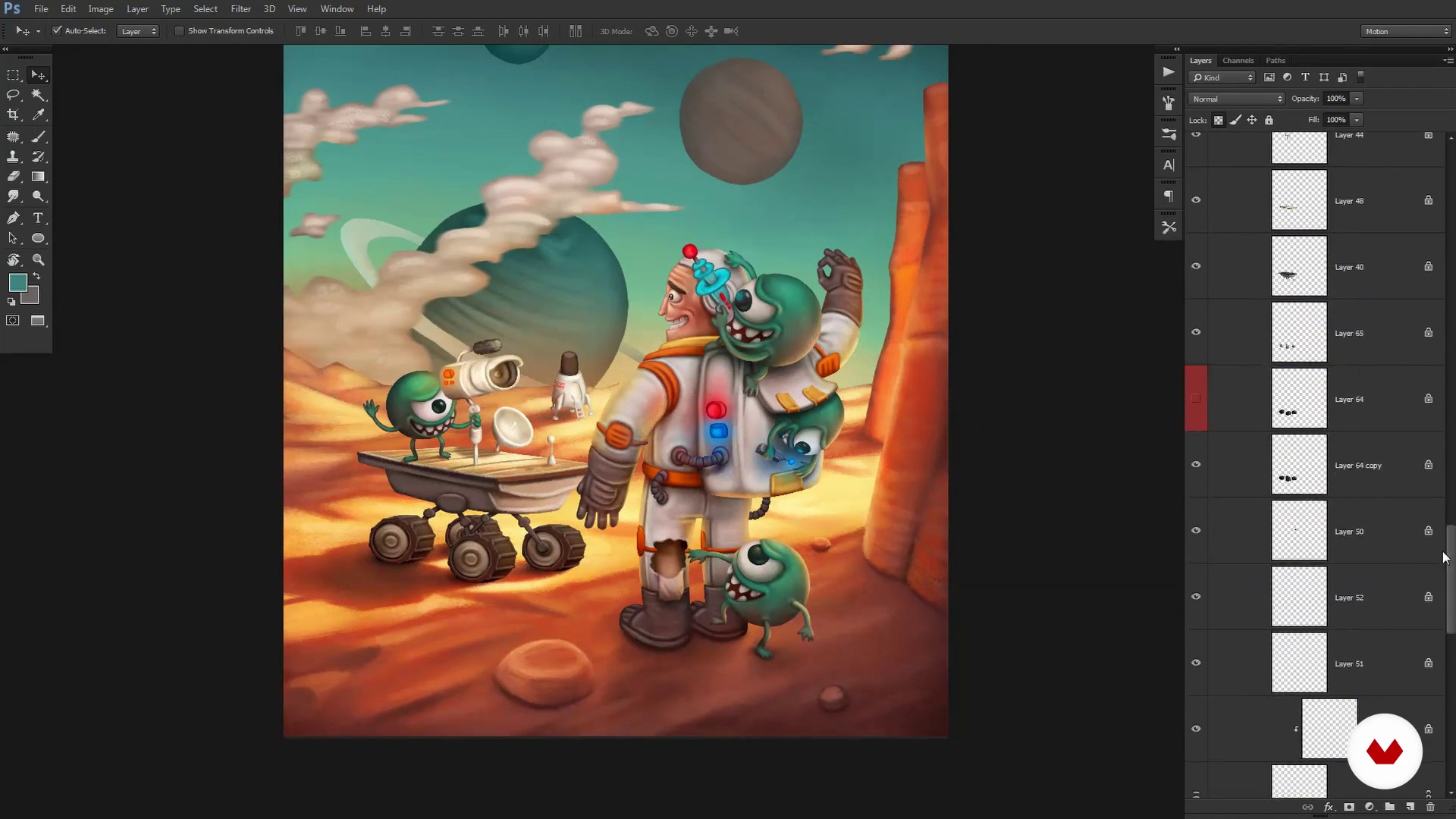1456x819 pixels.
Task: Show hidden Layer 64
Action: pyautogui.click(x=1196, y=398)
